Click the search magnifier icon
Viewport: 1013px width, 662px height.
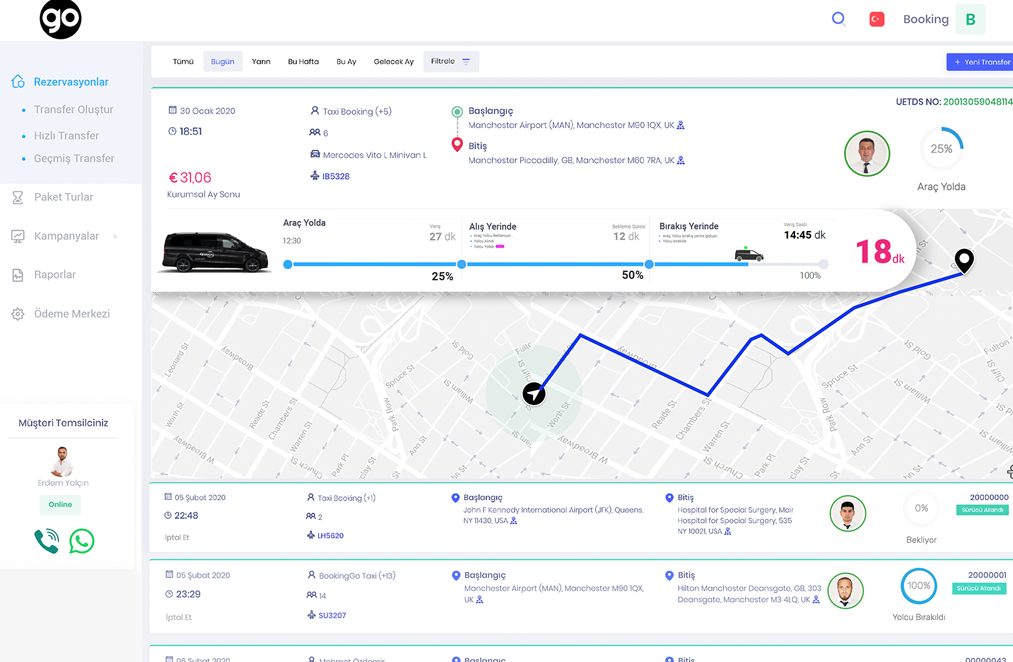tap(838, 19)
